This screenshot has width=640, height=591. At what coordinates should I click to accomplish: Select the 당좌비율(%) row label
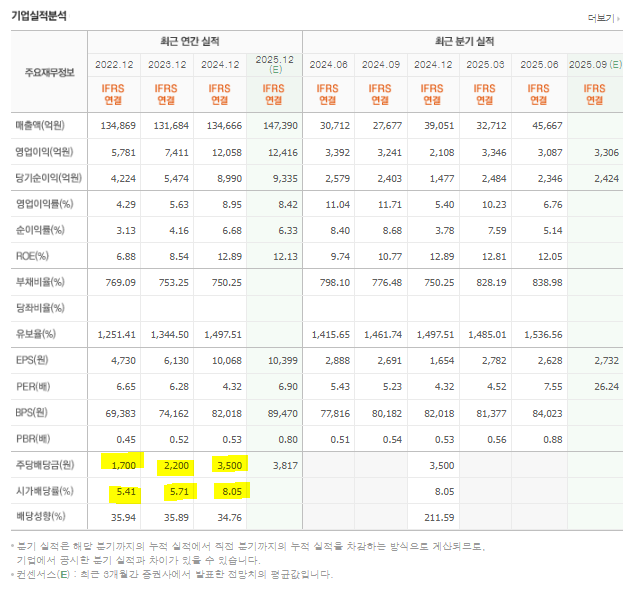pyautogui.click(x=40, y=308)
